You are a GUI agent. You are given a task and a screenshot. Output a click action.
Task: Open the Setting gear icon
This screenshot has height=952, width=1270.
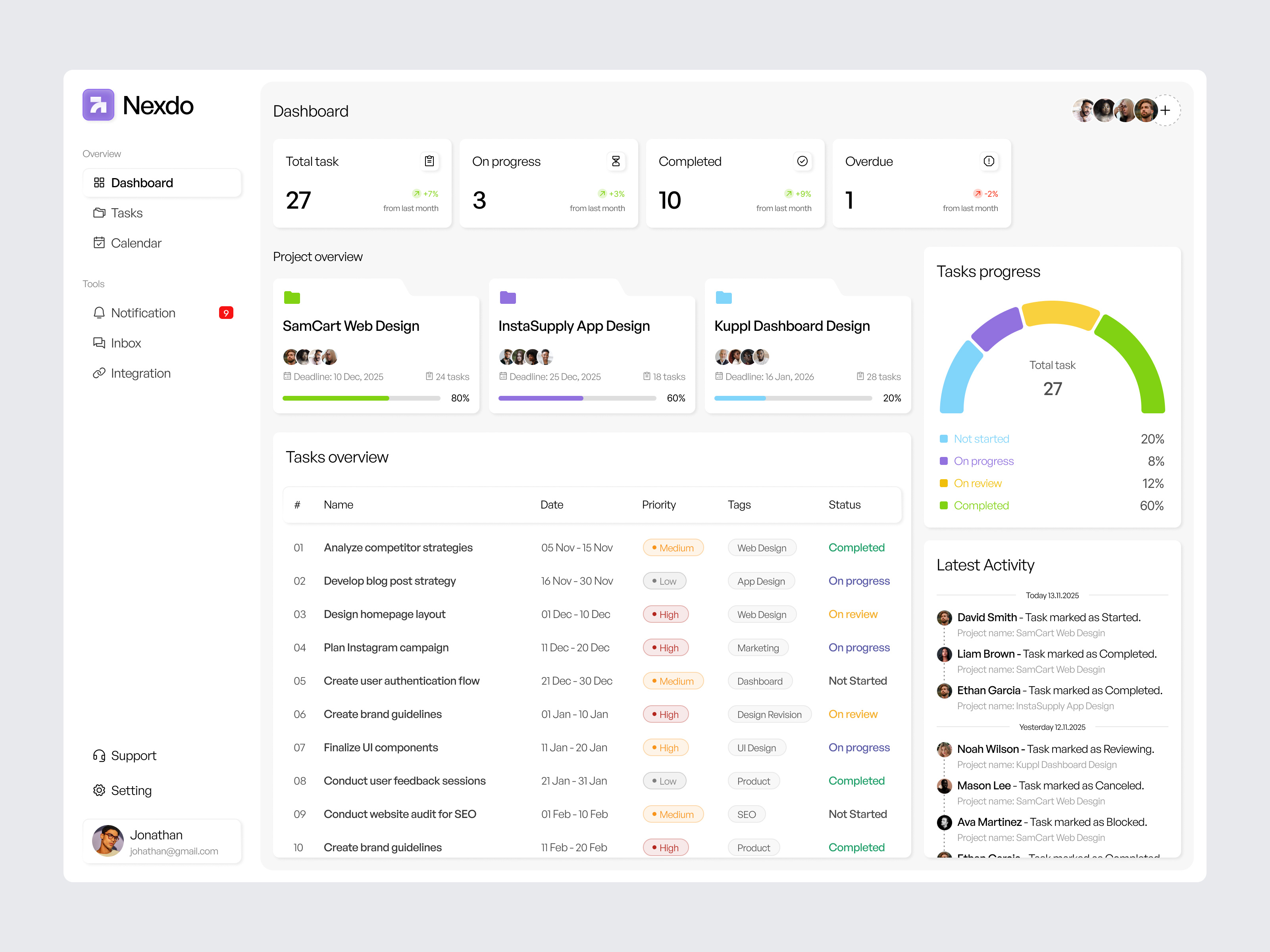pos(99,790)
